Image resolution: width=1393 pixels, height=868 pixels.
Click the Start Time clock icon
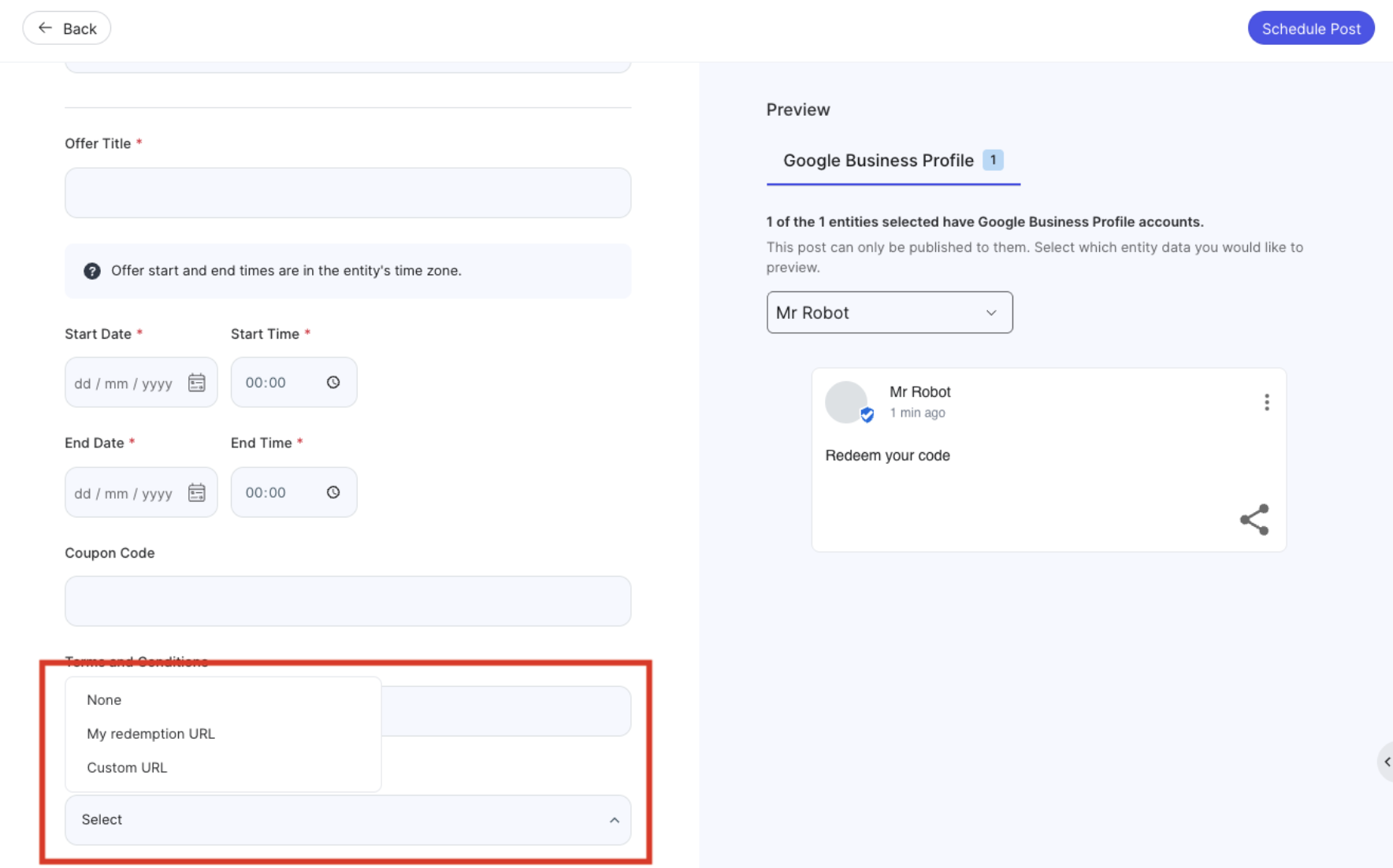click(333, 382)
